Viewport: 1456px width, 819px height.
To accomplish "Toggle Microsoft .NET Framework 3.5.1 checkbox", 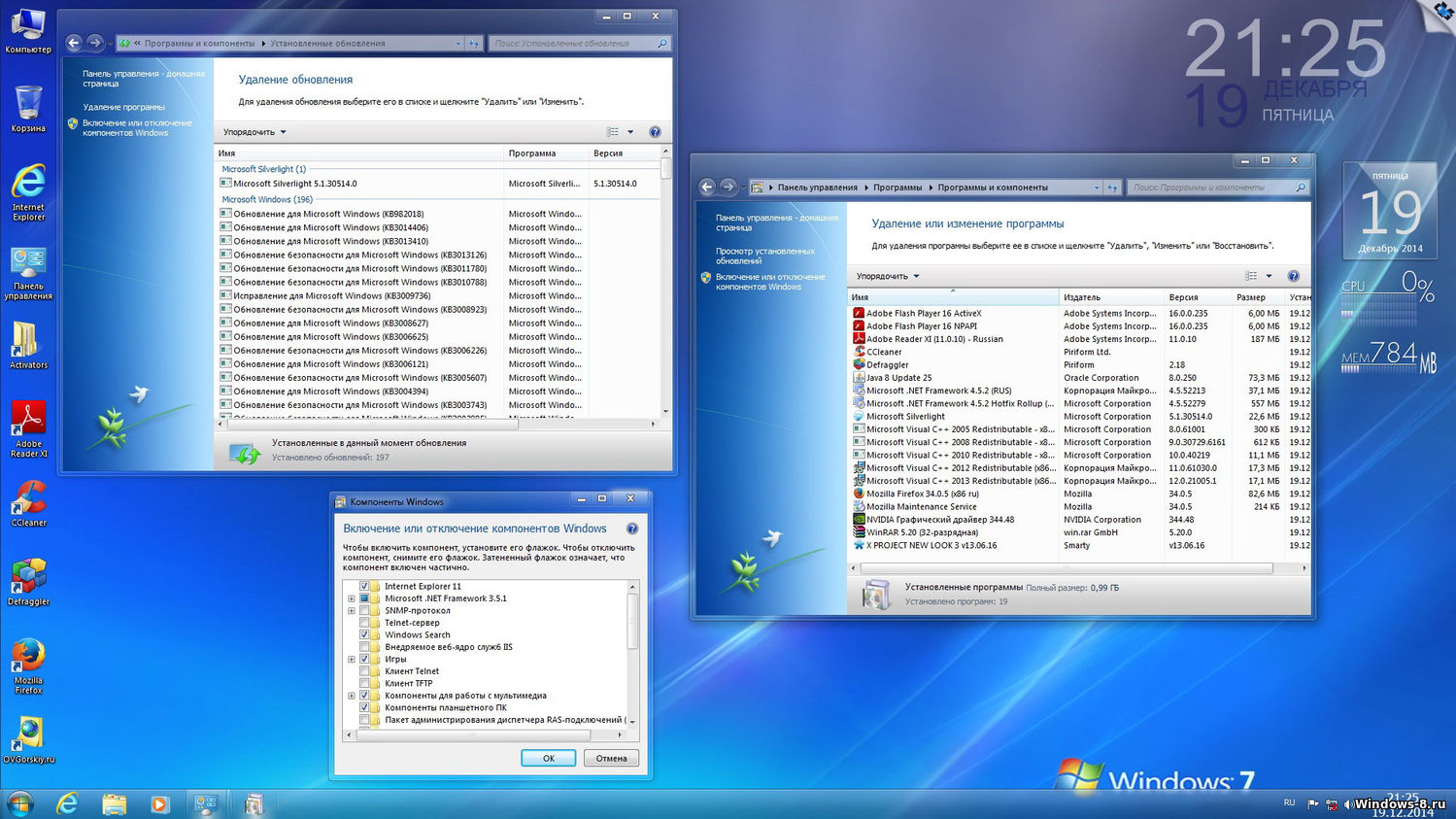I will tap(365, 598).
